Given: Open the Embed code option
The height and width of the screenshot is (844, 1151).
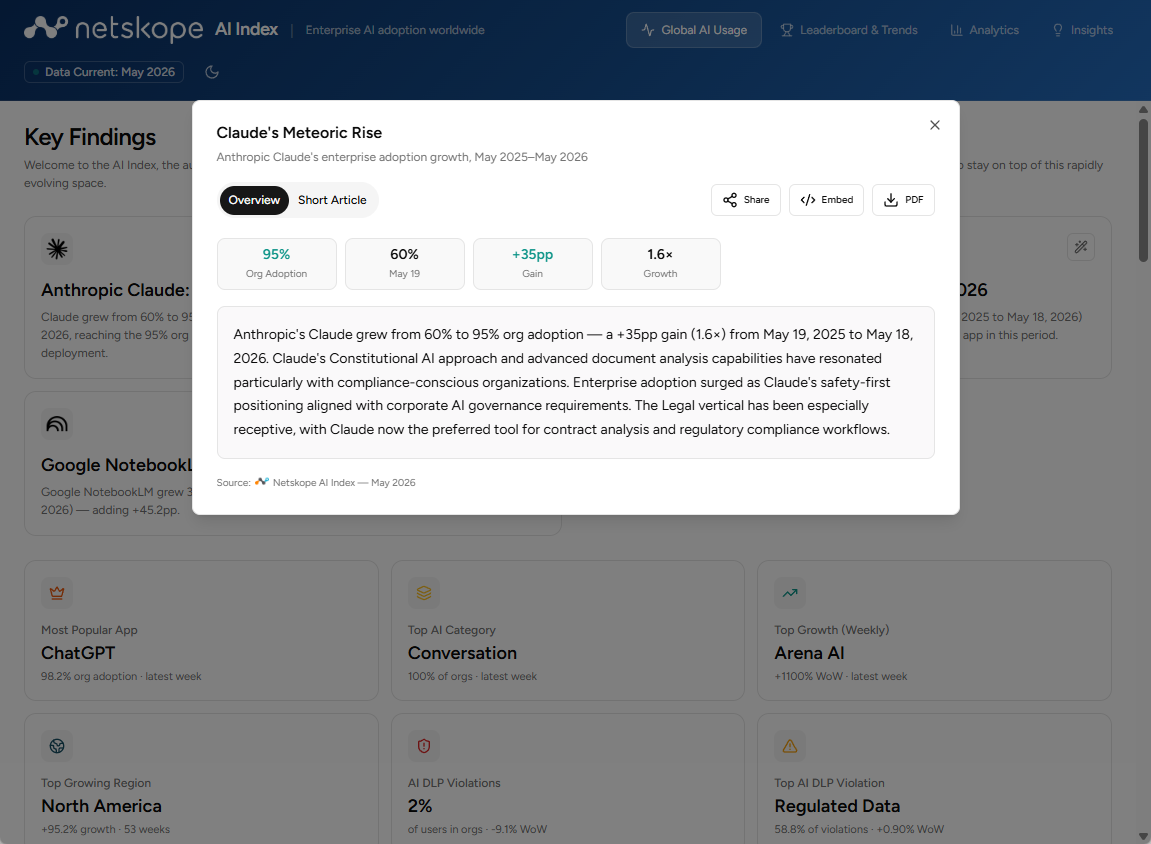Looking at the screenshot, I should [x=827, y=200].
